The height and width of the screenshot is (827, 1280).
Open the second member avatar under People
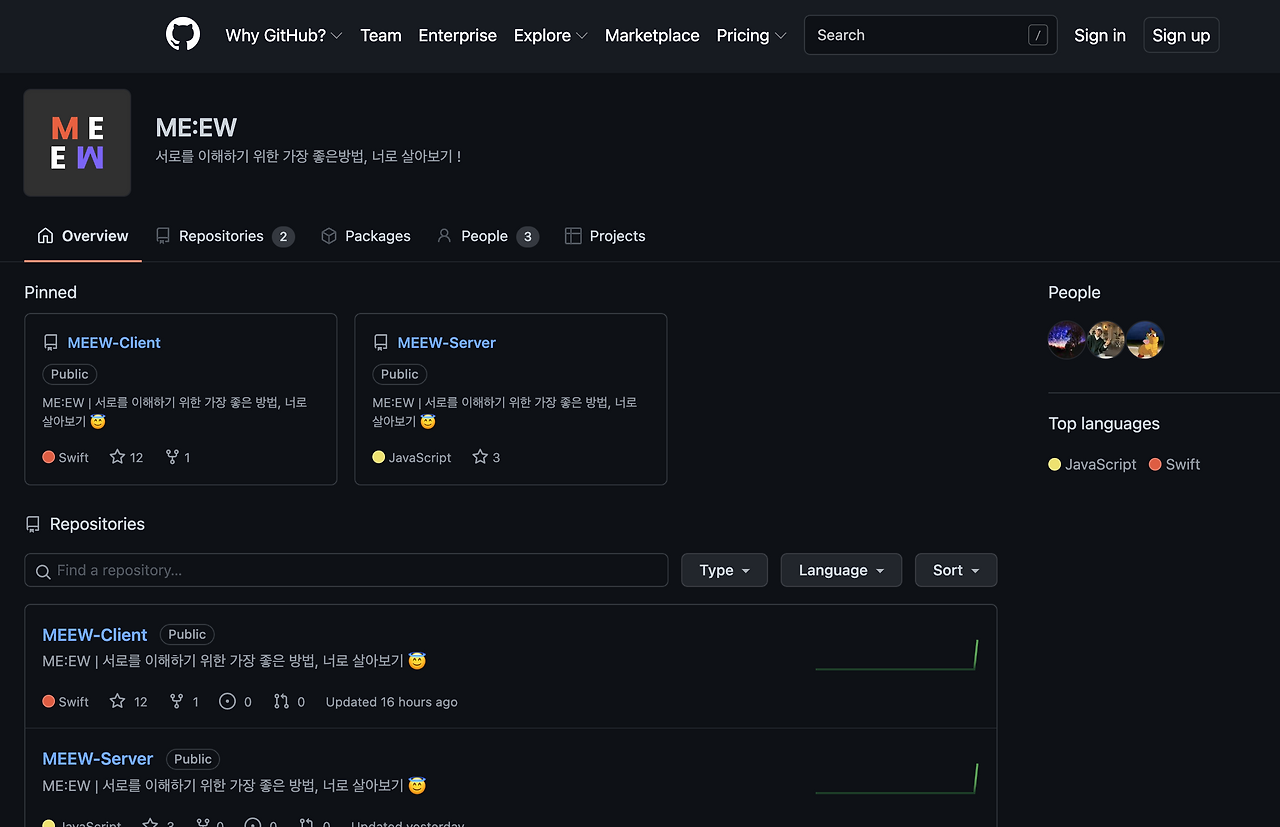pos(1106,340)
